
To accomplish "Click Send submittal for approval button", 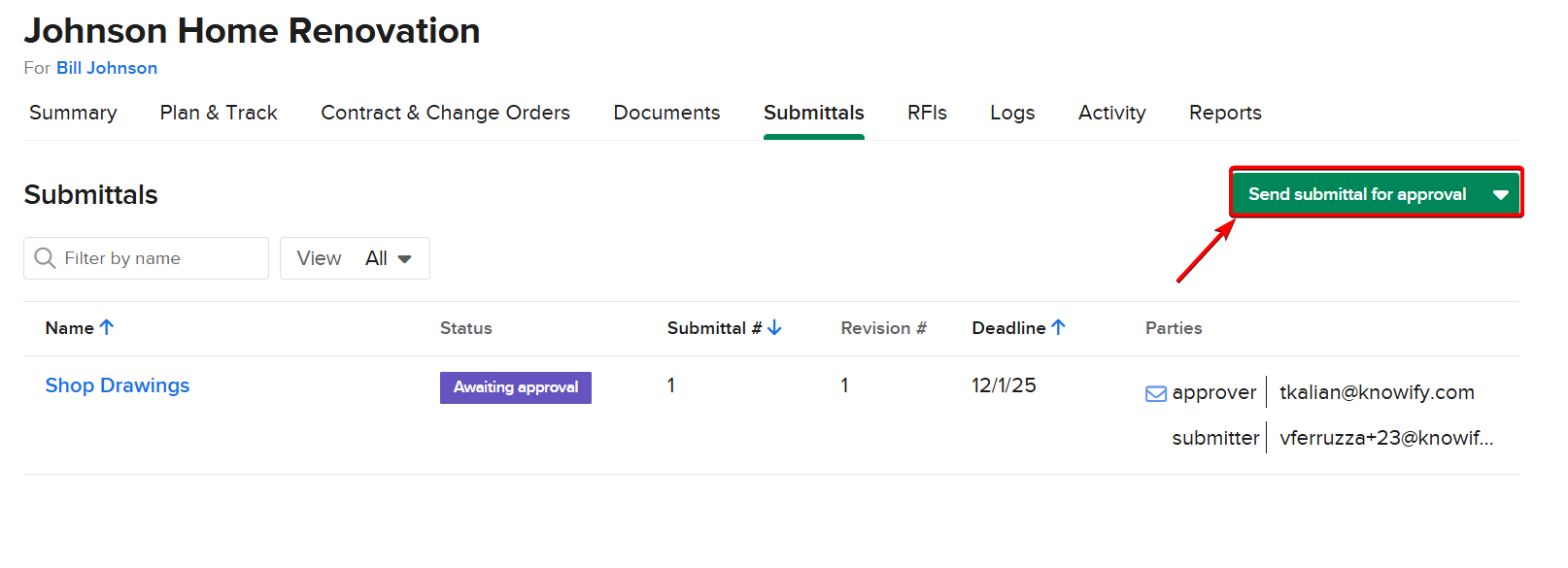I will [1356, 194].
